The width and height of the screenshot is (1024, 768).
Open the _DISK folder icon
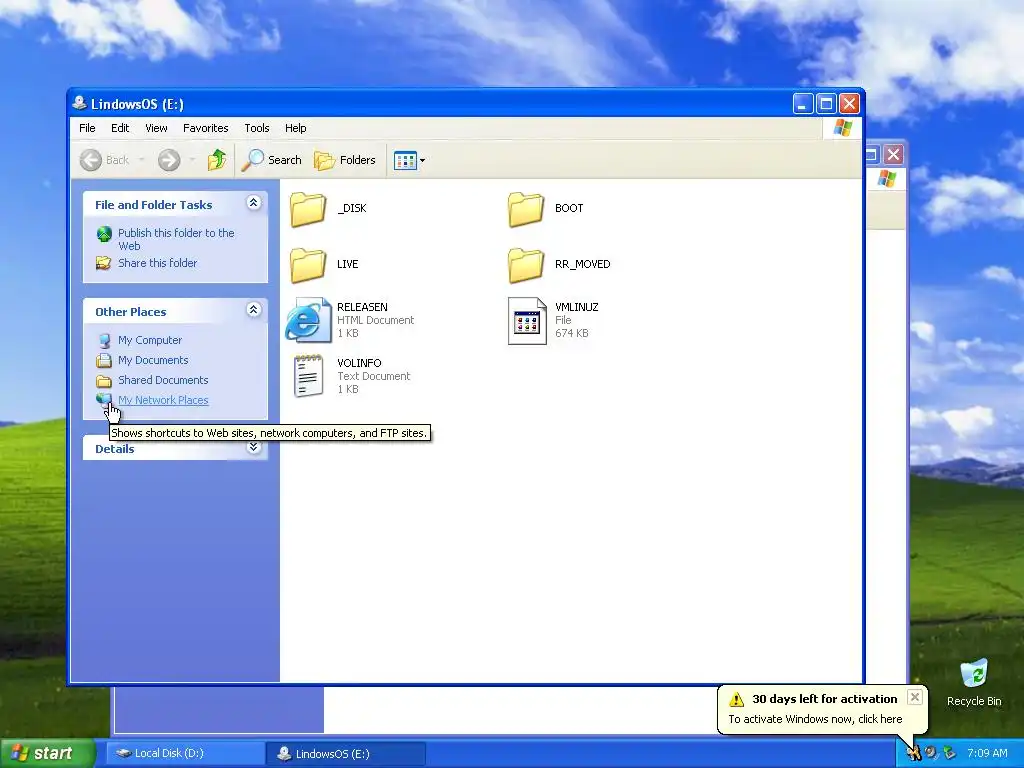pos(308,209)
